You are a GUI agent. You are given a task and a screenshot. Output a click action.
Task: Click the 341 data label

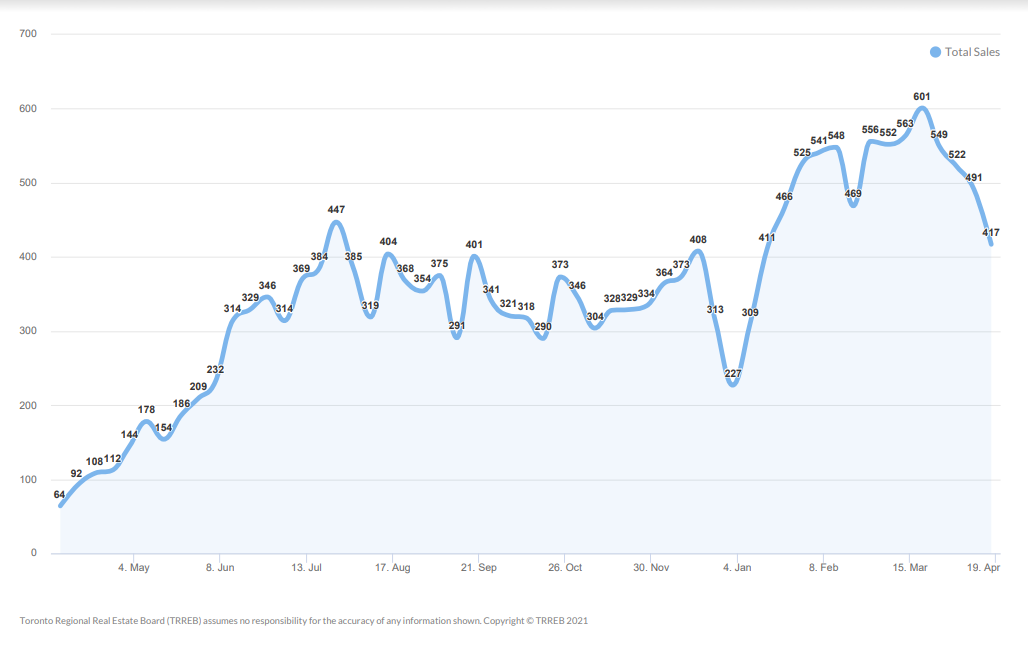[491, 289]
